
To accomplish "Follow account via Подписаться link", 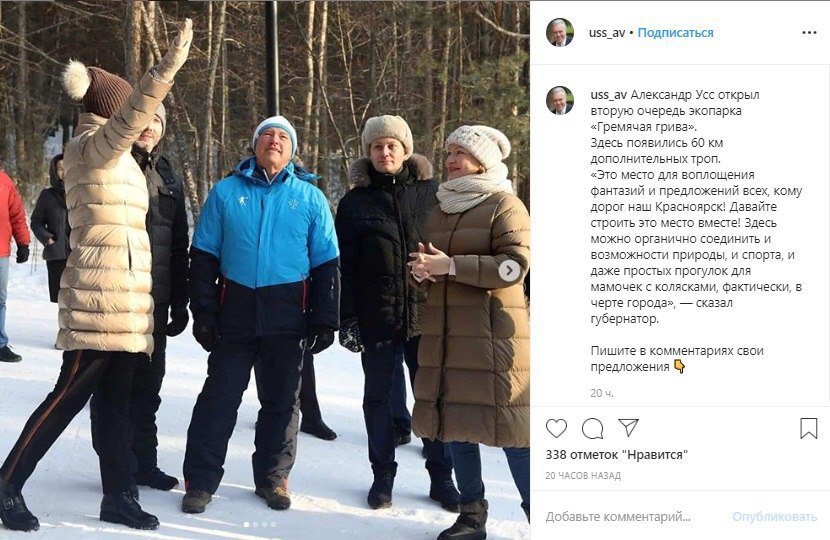I will [675, 33].
